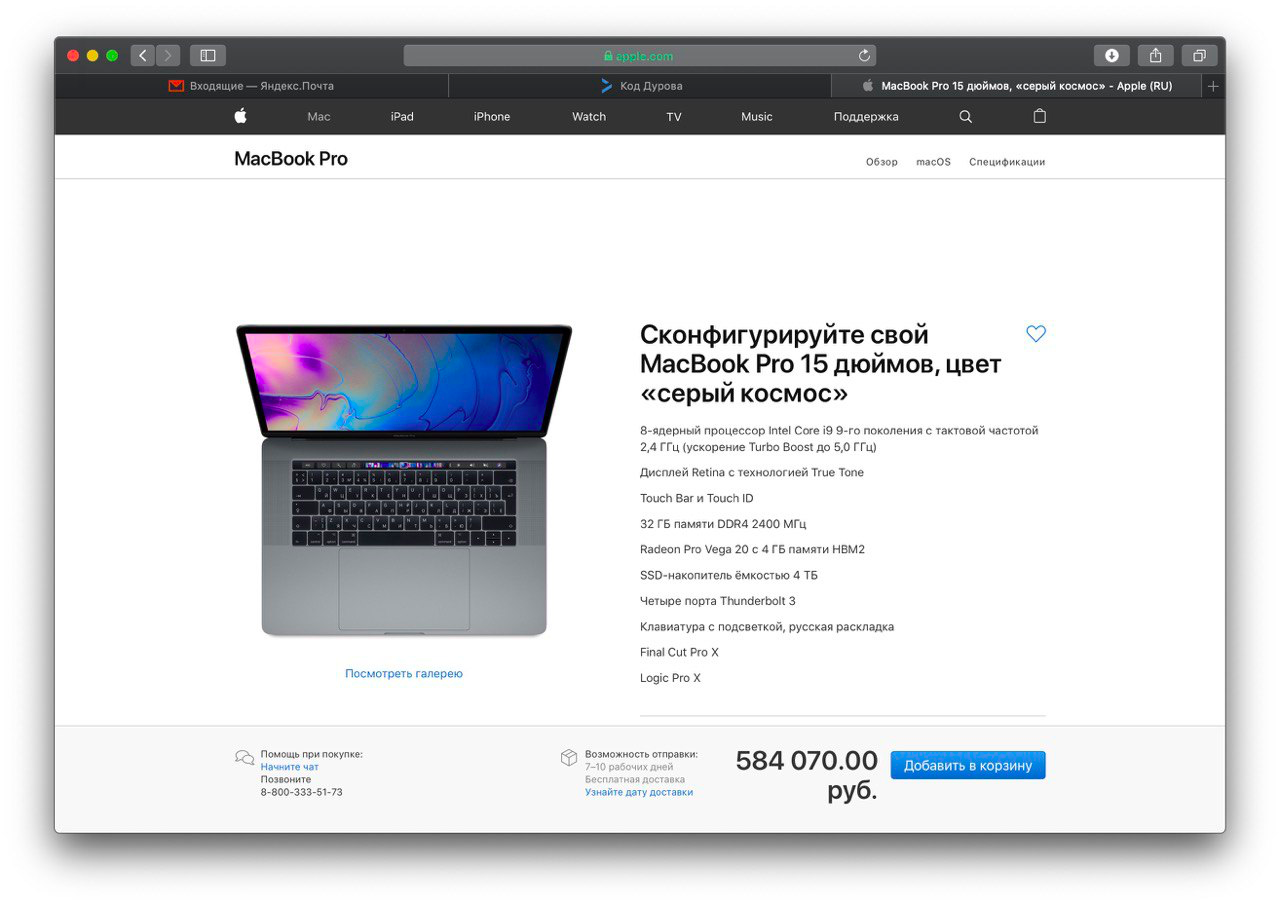This screenshot has height=905, width=1280.
Task: Open the search magnifier on the Apple nav
Action: [x=965, y=116]
